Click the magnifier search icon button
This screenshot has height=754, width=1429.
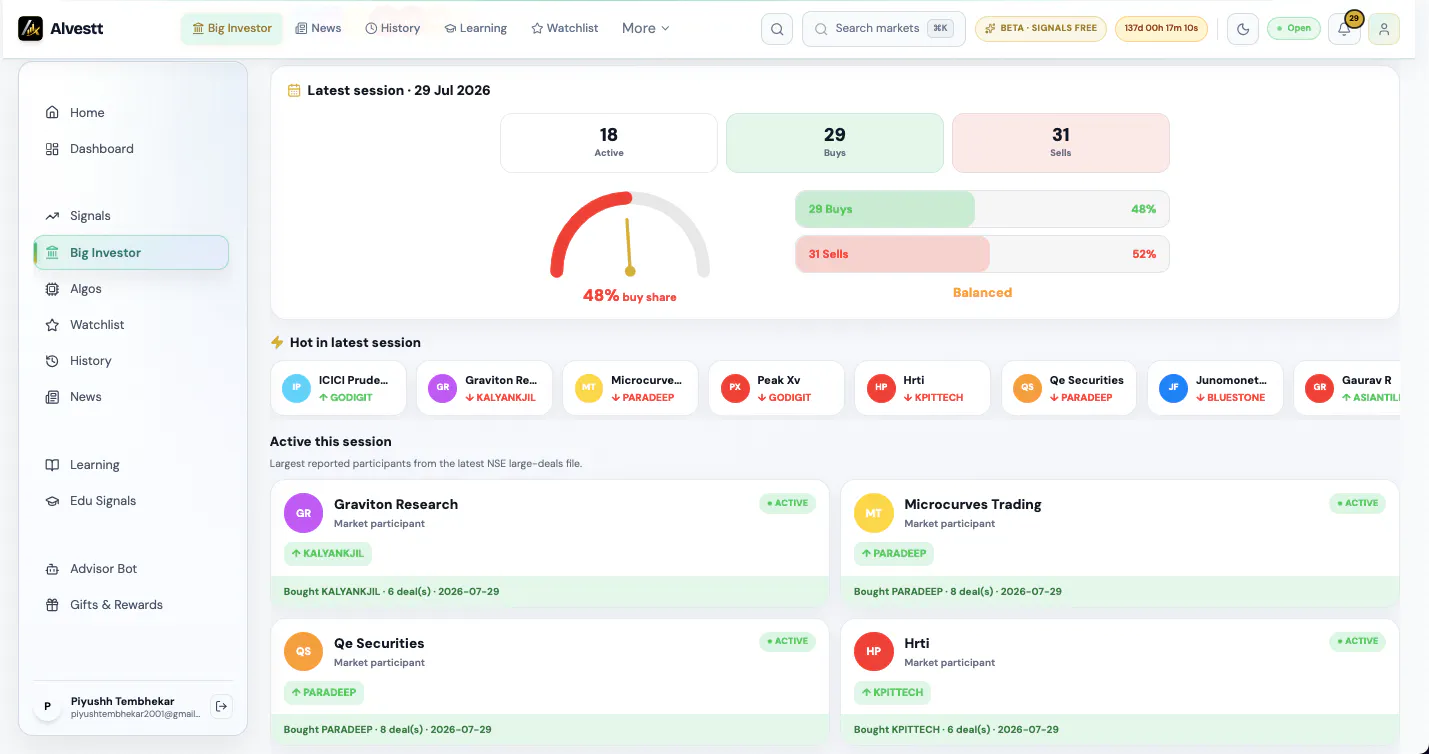click(777, 29)
